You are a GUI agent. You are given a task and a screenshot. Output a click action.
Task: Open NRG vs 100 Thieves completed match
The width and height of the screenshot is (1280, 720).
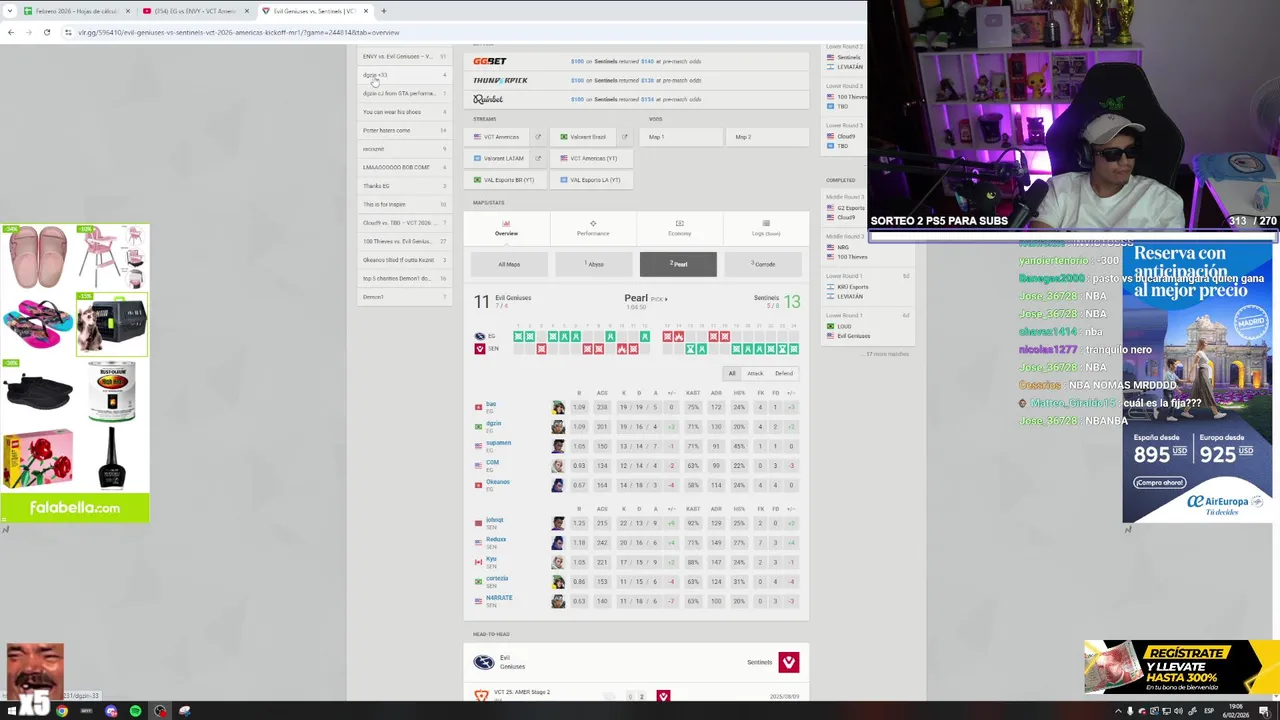(868, 247)
